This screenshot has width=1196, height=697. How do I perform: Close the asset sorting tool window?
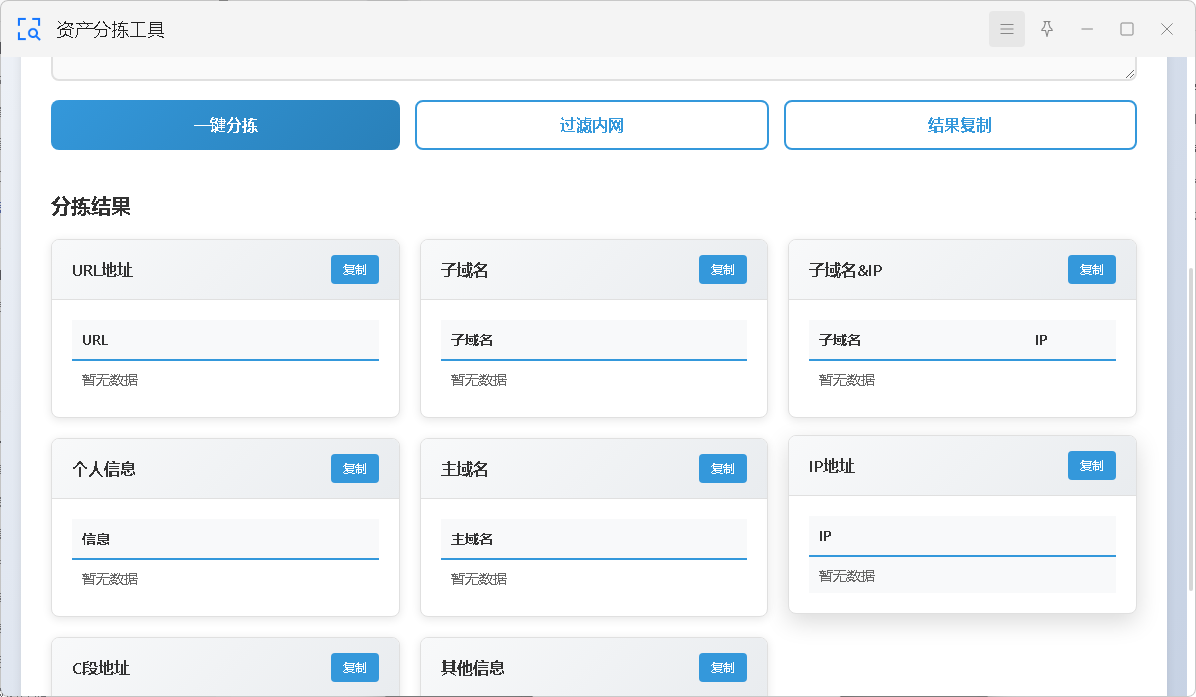(1167, 29)
